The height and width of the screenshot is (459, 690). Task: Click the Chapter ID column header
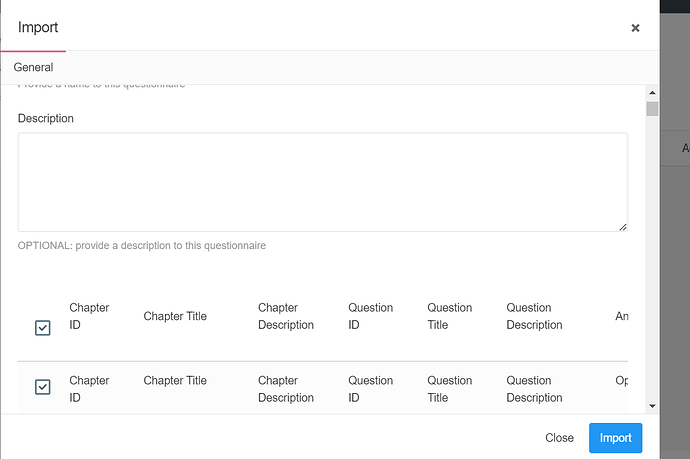tap(89, 316)
